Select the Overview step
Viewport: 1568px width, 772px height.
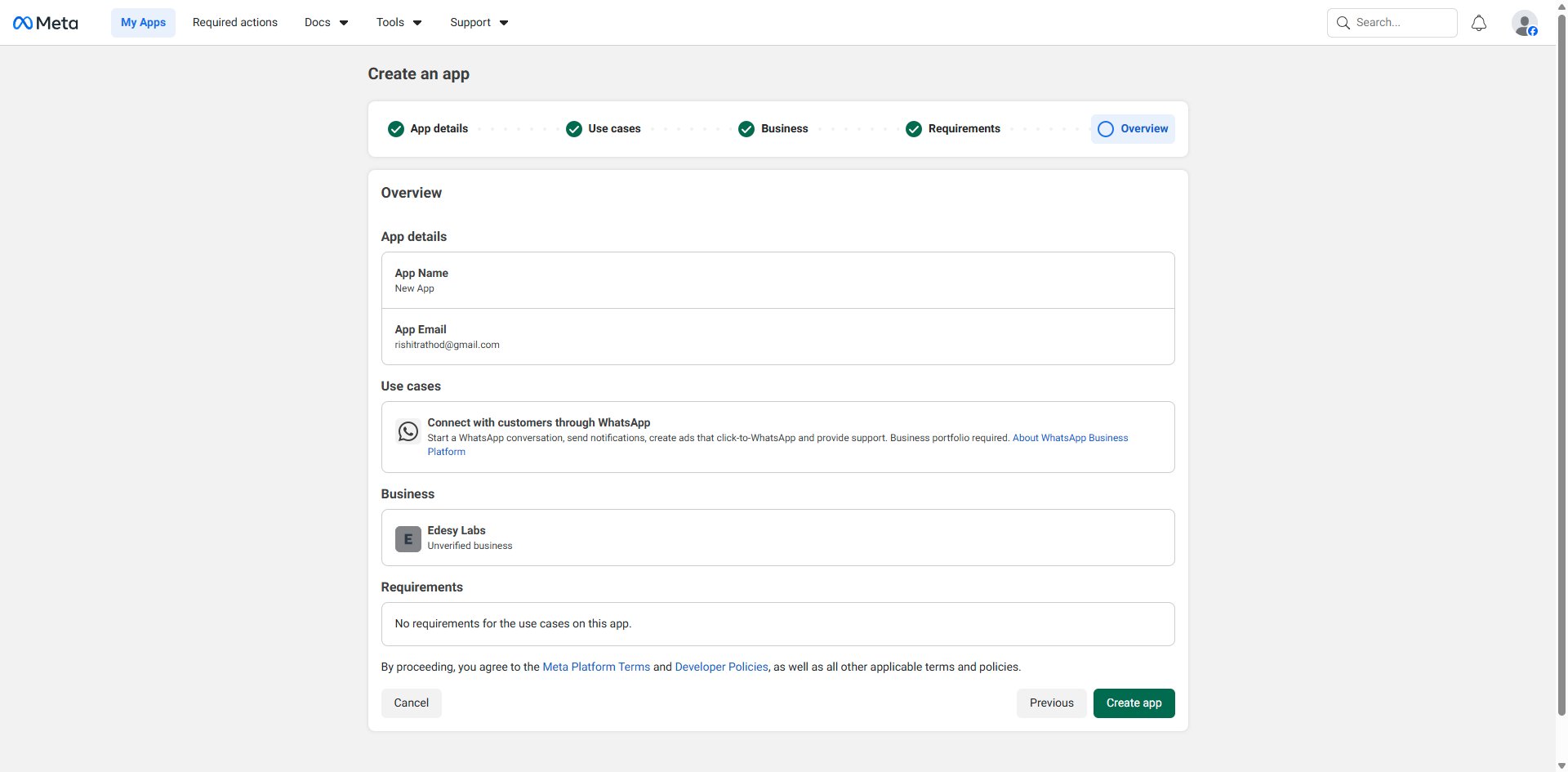(x=1133, y=129)
